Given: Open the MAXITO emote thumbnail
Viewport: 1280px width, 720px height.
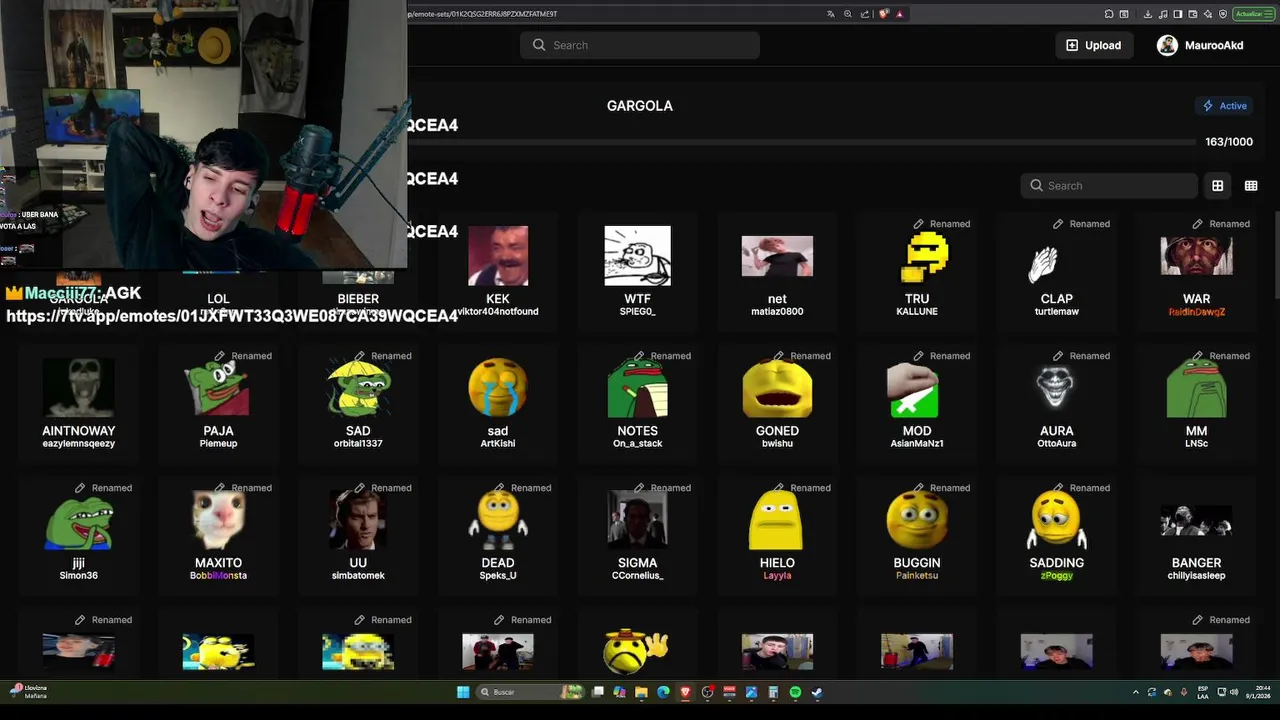Looking at the screenshot, I should 218,520.
